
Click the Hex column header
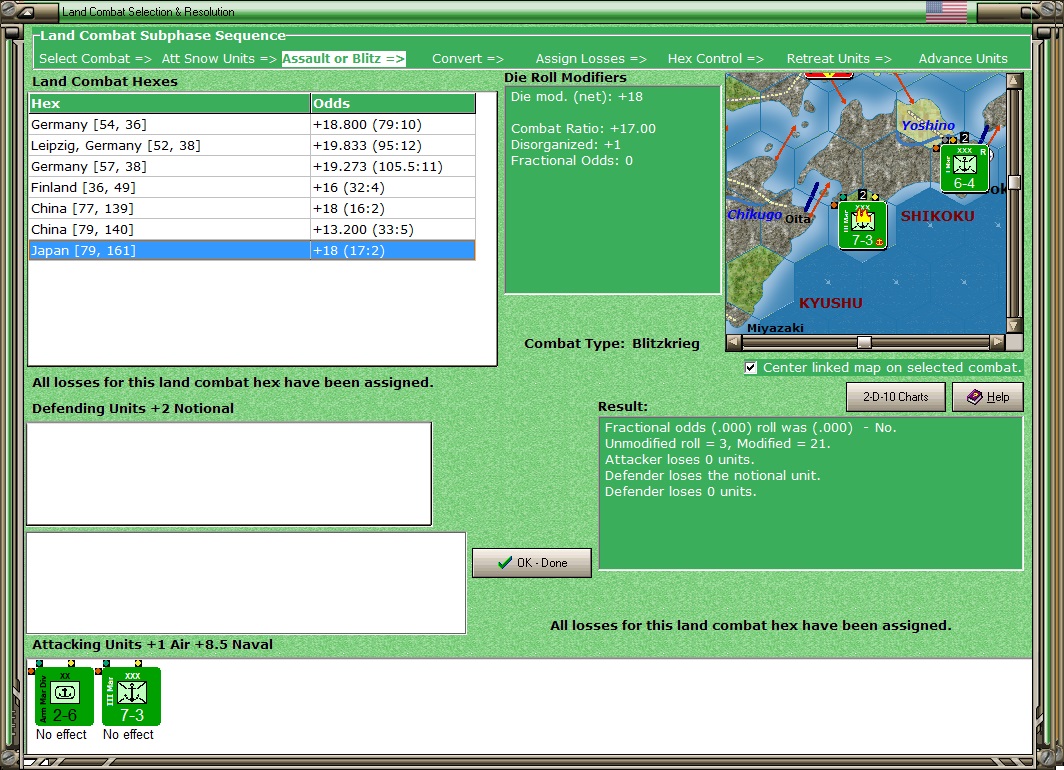[x=169, y=104]
